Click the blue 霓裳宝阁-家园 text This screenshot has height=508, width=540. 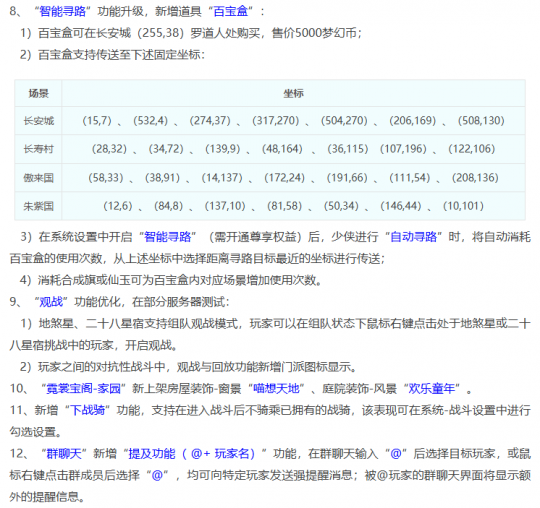point(83,388)
